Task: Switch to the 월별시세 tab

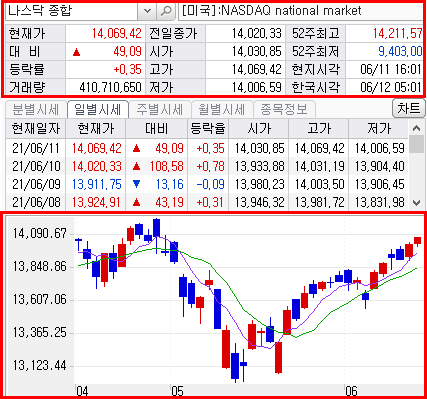Action: tap(222, 109)
